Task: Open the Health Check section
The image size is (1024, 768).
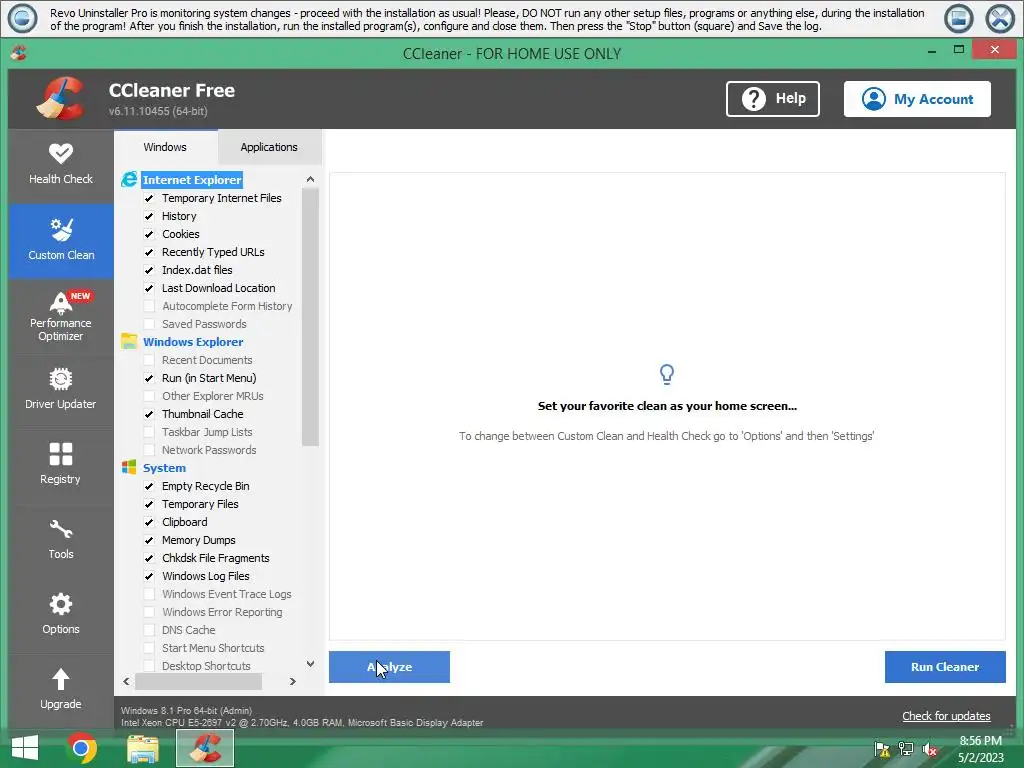Action: tap(61, 165)
